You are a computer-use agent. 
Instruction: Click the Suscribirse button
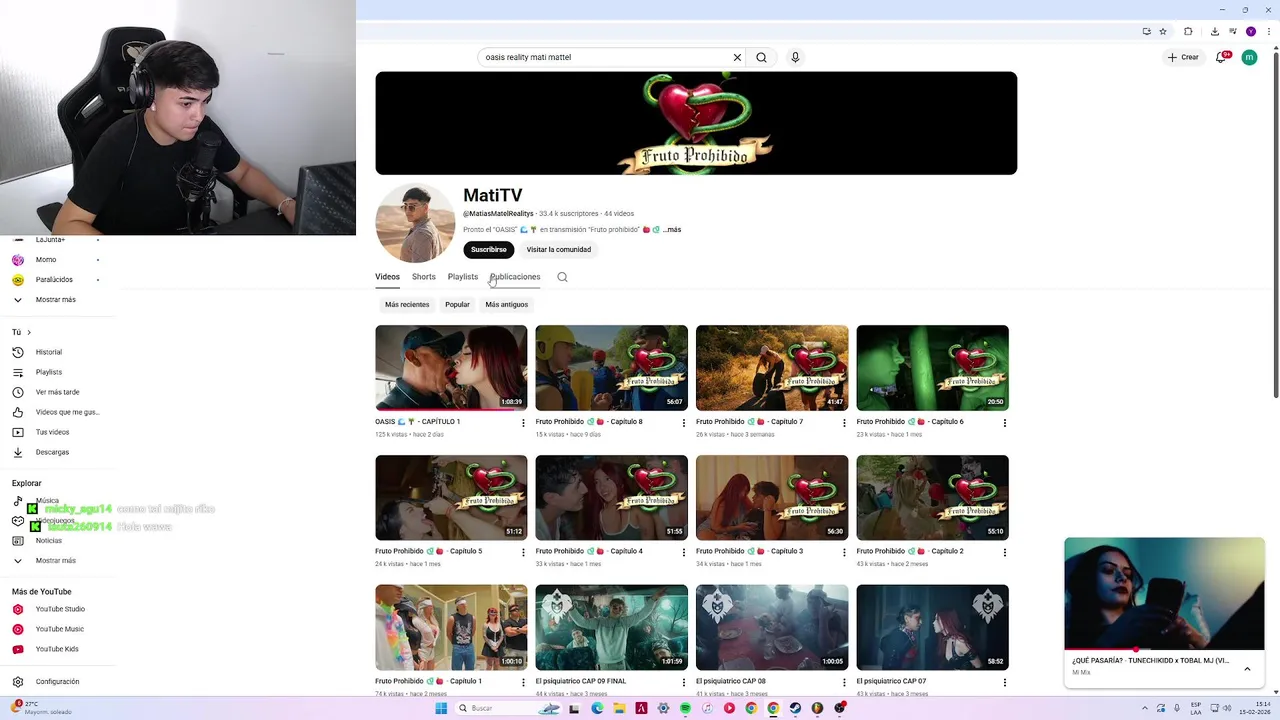tap(489, 250)
